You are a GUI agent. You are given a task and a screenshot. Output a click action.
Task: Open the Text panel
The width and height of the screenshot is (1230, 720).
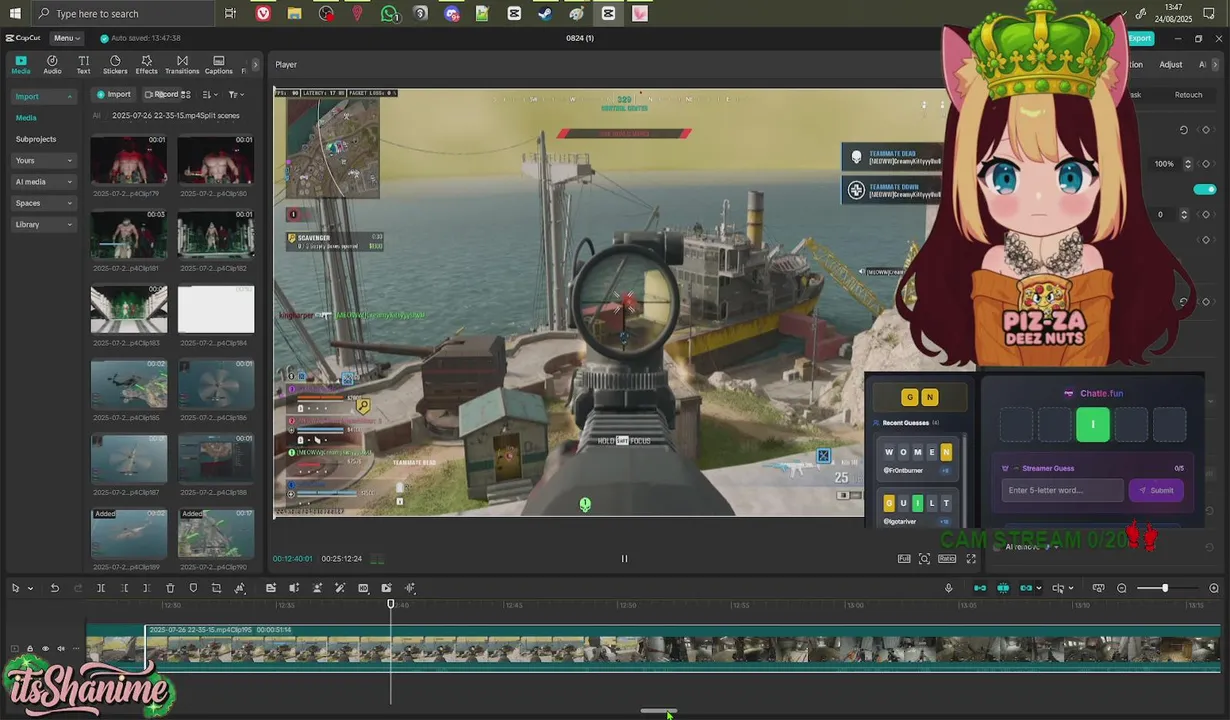point(83,65)
